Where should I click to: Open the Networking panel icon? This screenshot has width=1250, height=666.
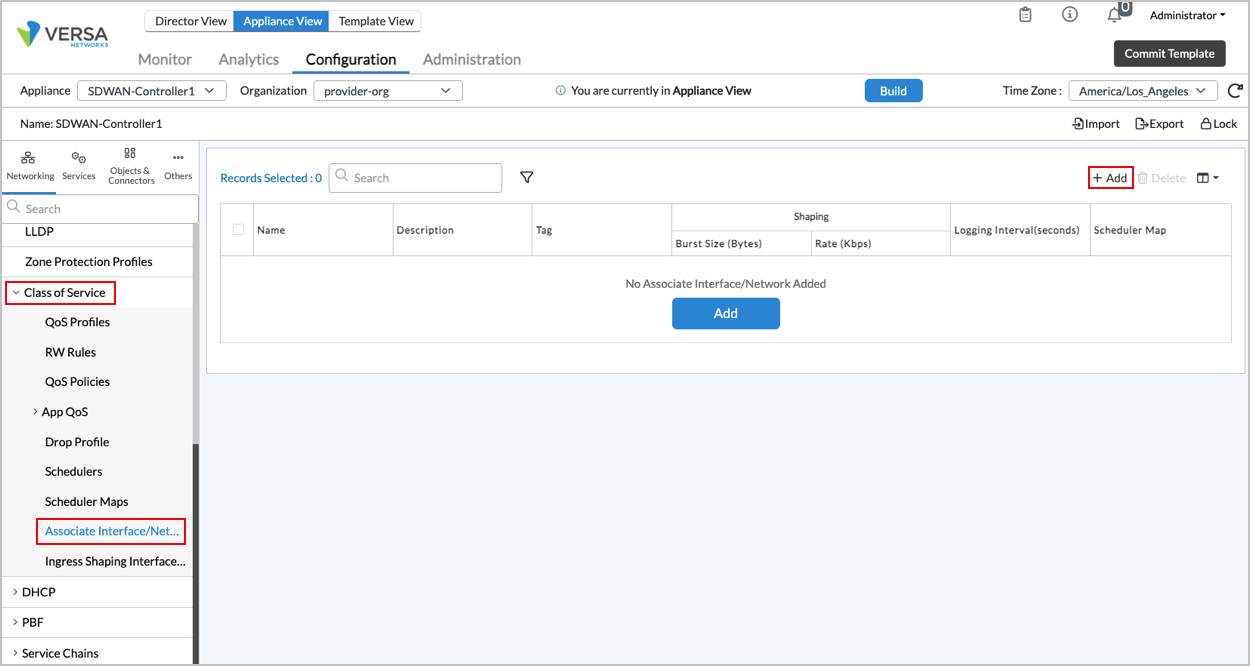click(29, 163)
